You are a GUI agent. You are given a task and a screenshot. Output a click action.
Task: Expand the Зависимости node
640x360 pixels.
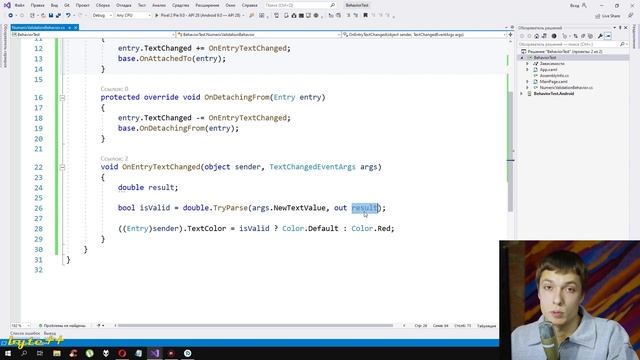[527, 64]
